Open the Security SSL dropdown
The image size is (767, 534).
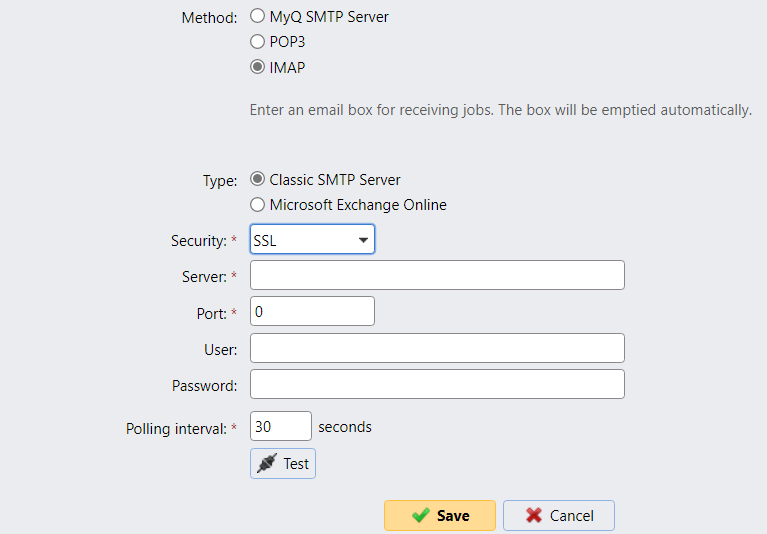coord(311,240)
